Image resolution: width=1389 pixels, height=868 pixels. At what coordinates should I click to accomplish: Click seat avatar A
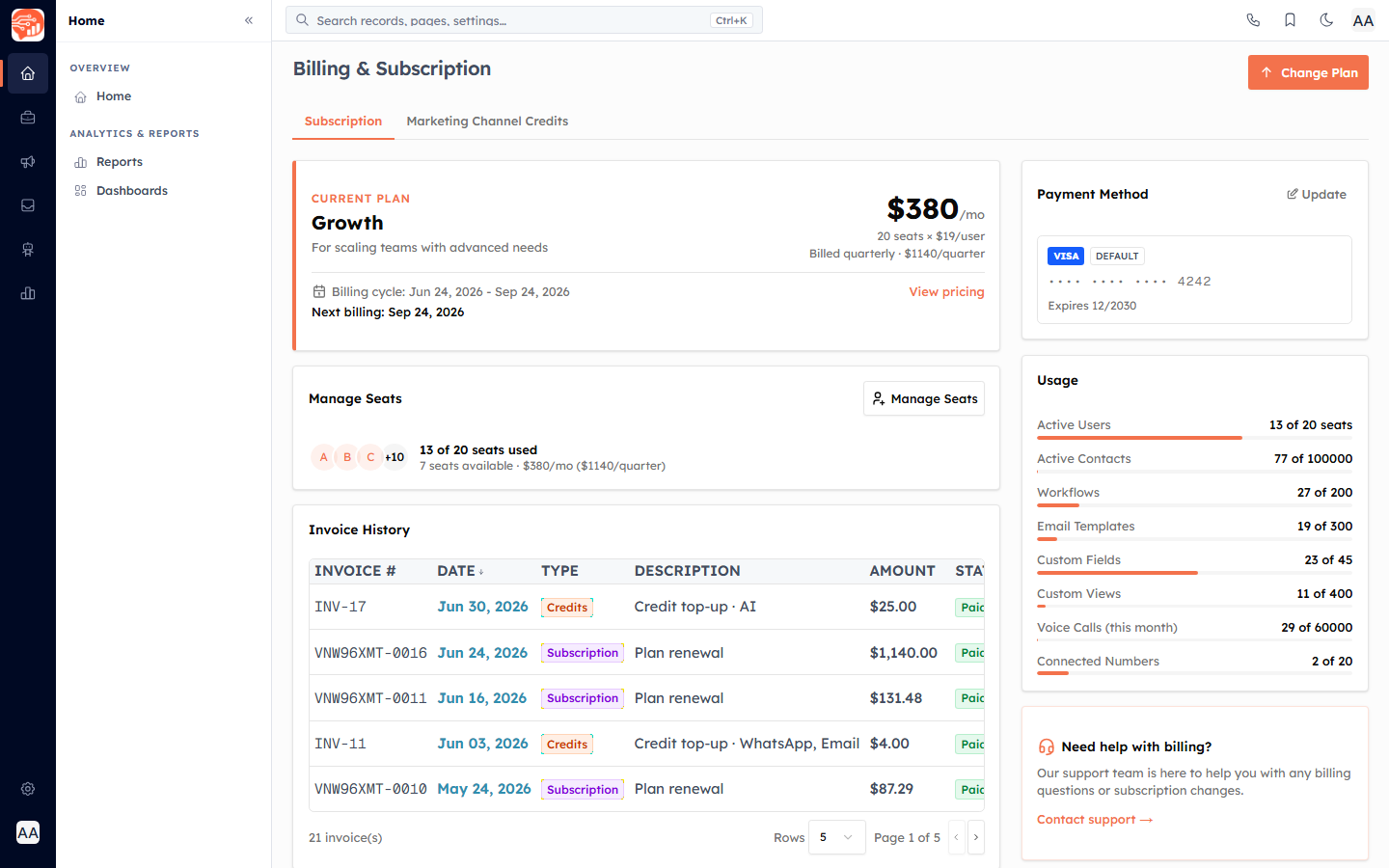323,457
